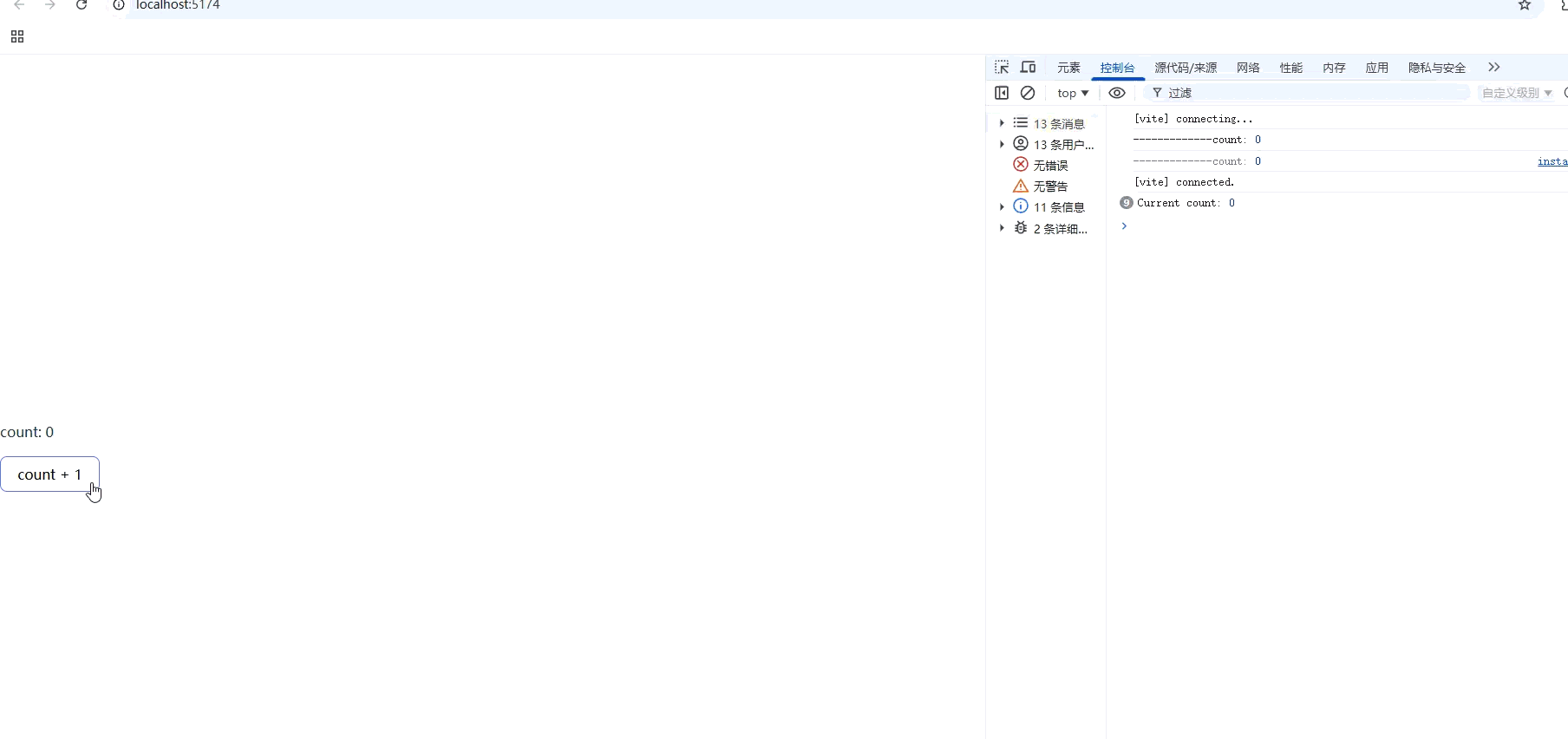Clear the console with the ban icon
Screen dimensions: 1568x739
tap(1028, 93)
